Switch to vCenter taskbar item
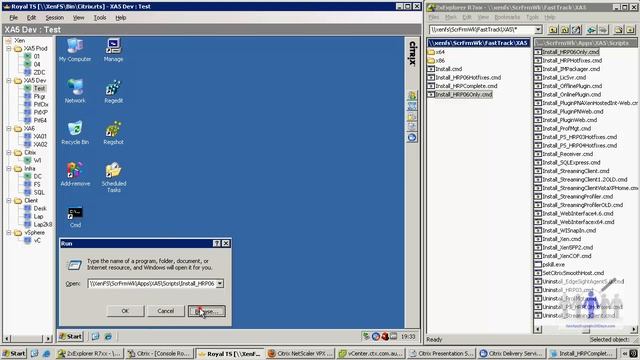 371,353
